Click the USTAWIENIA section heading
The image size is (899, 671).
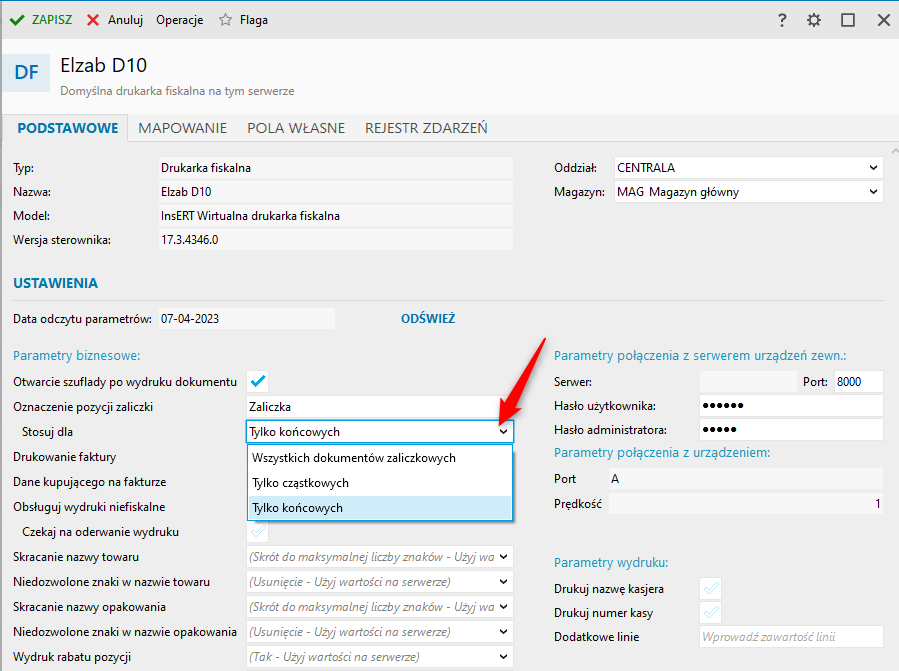pyautogui.click(x=56, y=283)
